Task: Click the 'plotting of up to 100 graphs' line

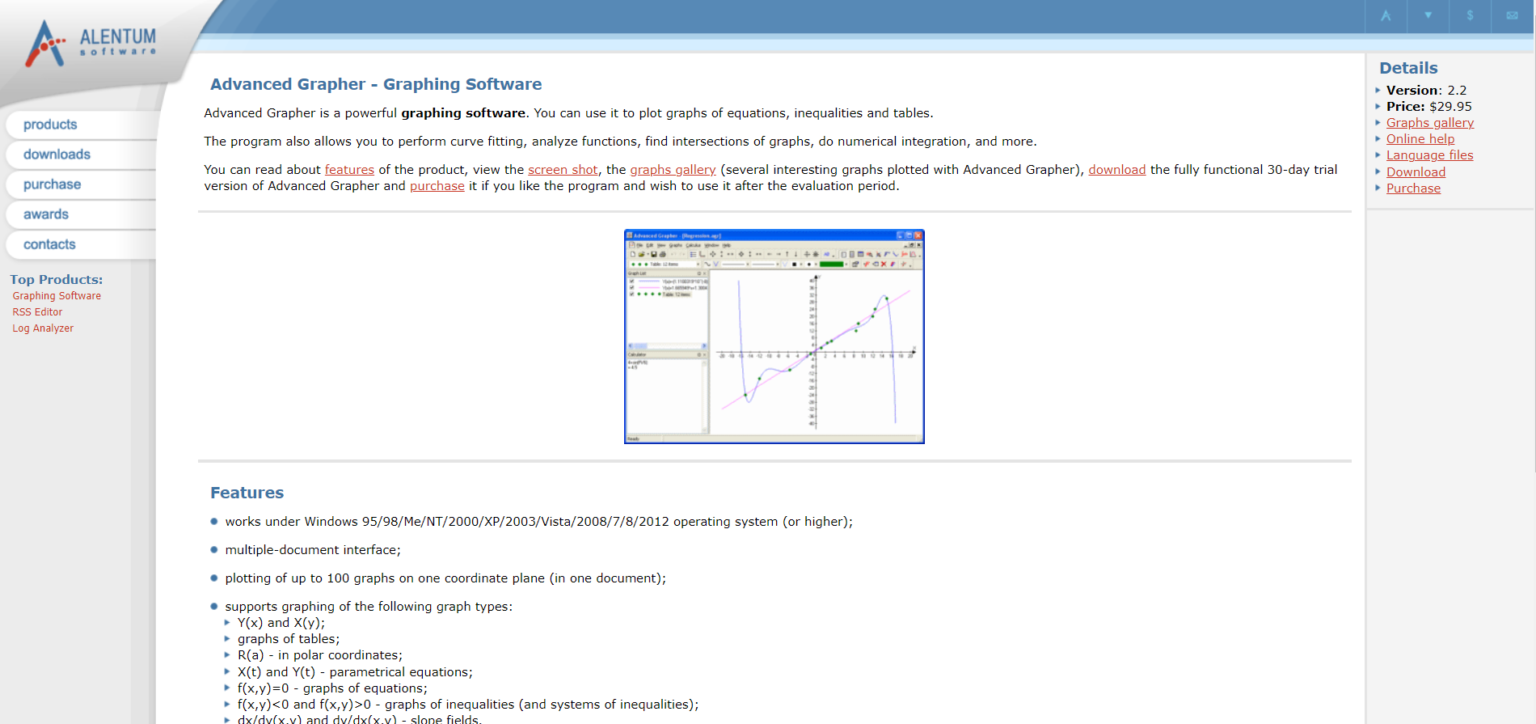Action: pos(445,578)
